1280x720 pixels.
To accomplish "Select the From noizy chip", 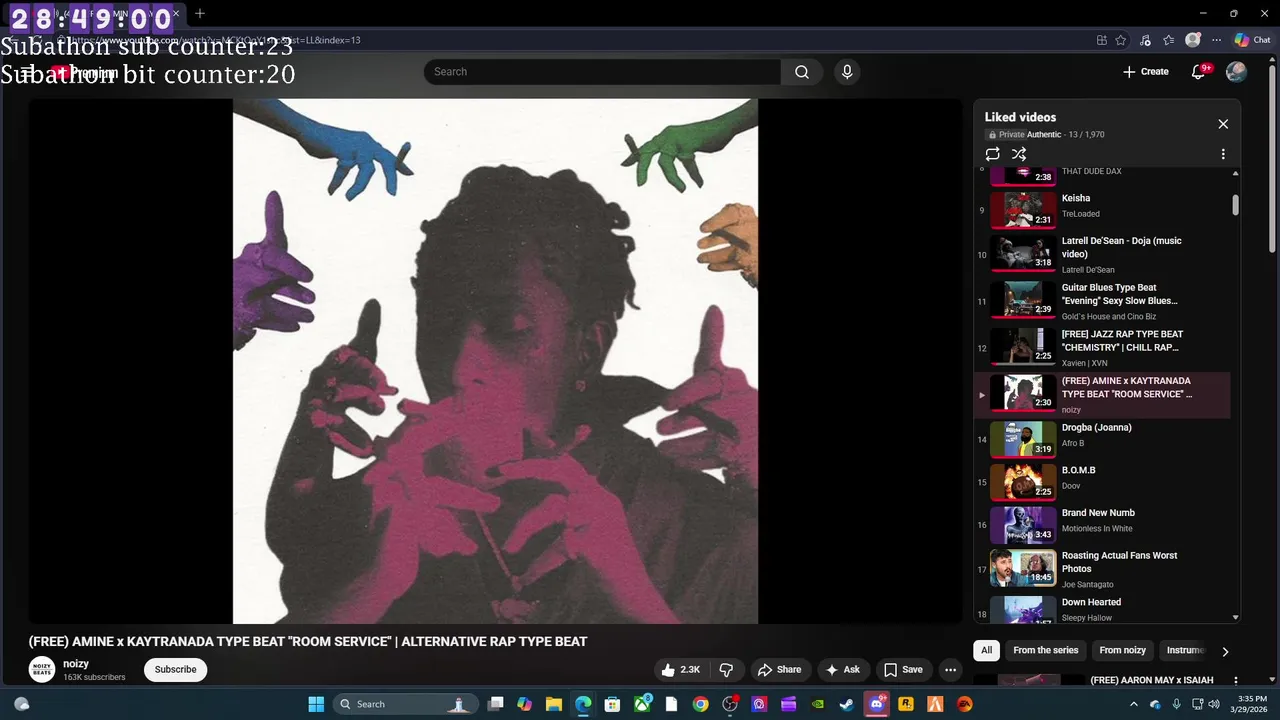I will point(1123,650).
